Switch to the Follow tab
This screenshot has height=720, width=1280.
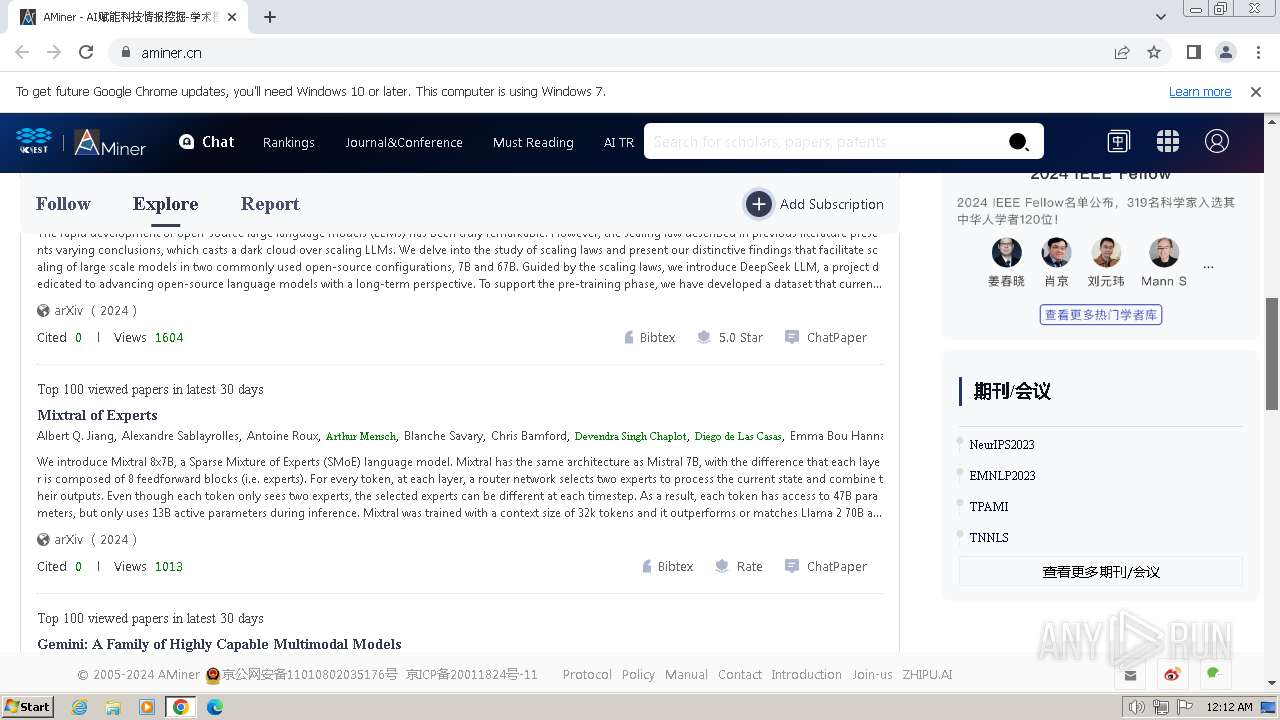pyautogui.click(x=63, y=204)
